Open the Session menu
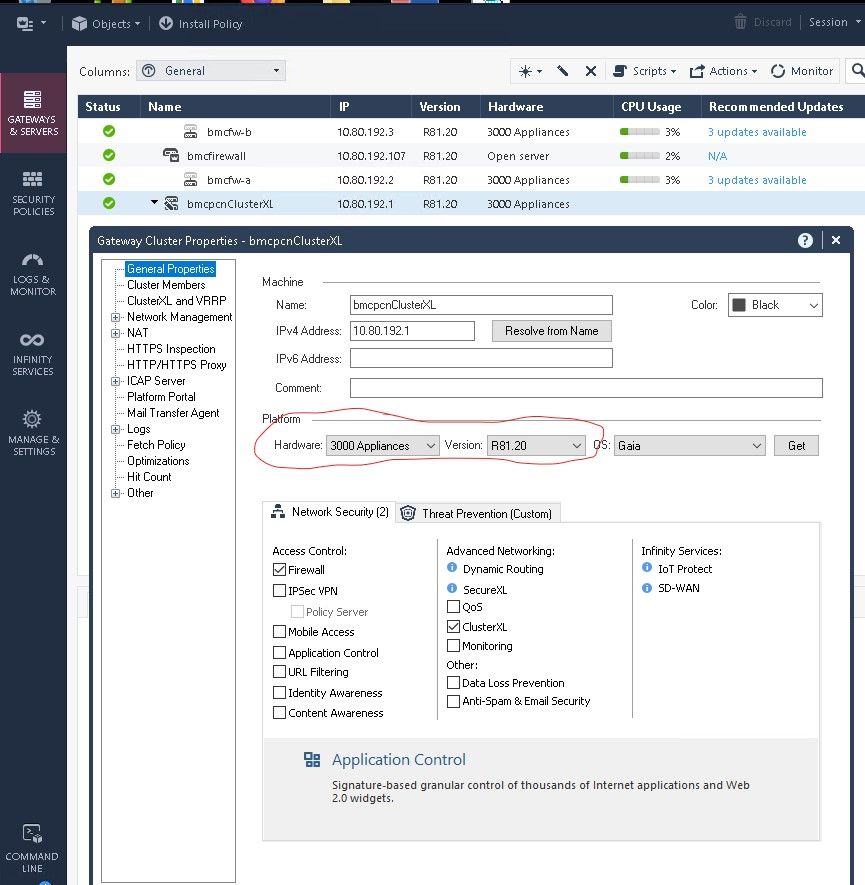 pos(834,22)
